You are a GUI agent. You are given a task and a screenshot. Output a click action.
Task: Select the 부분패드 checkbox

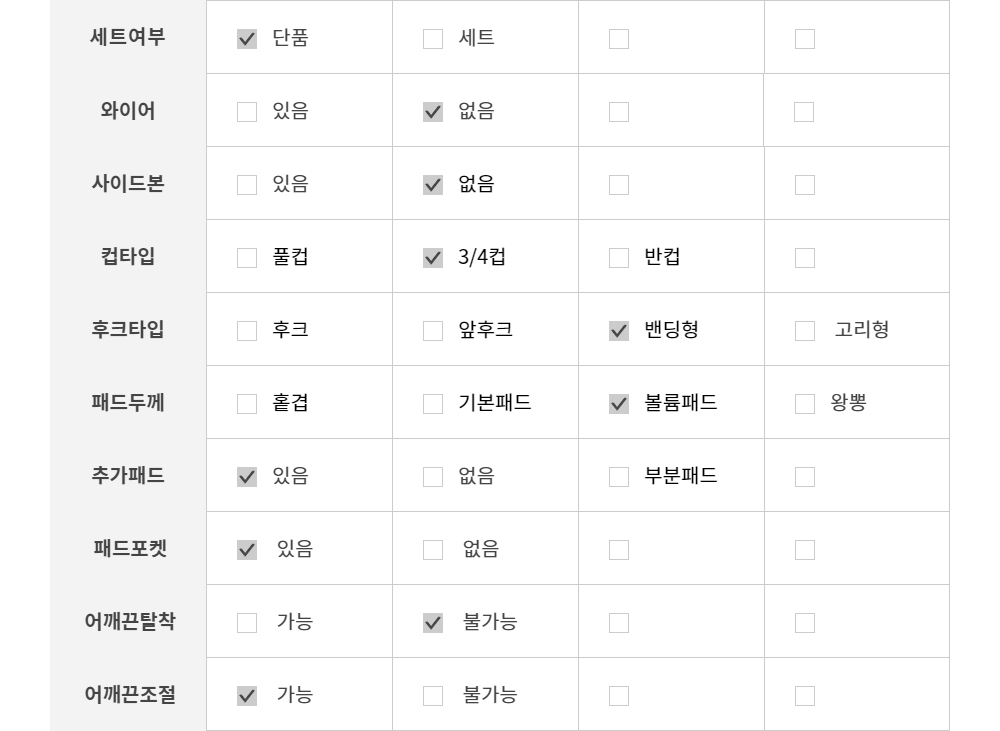click(x=619, y=477)
